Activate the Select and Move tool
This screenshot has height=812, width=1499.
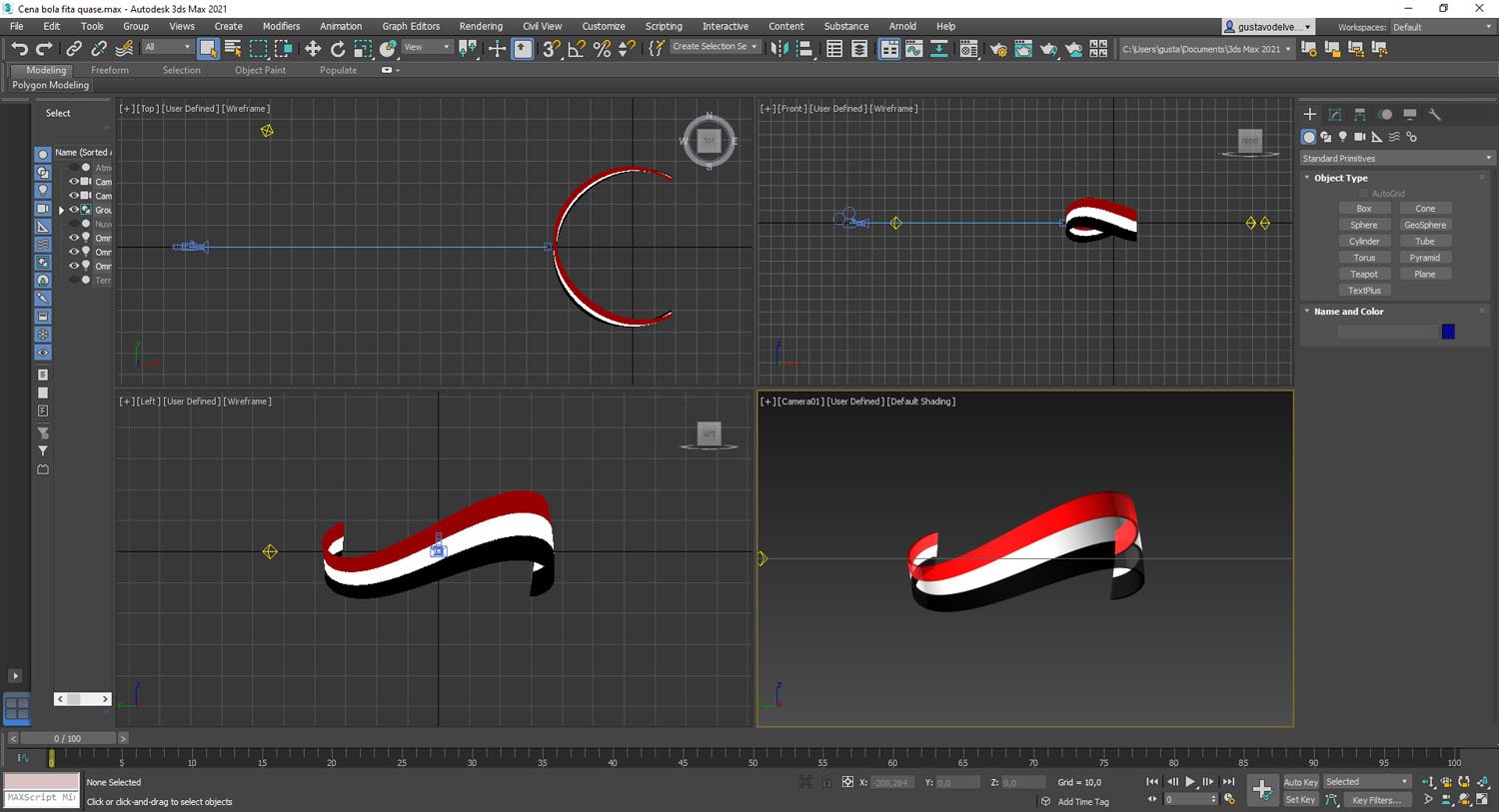(313, 48)
